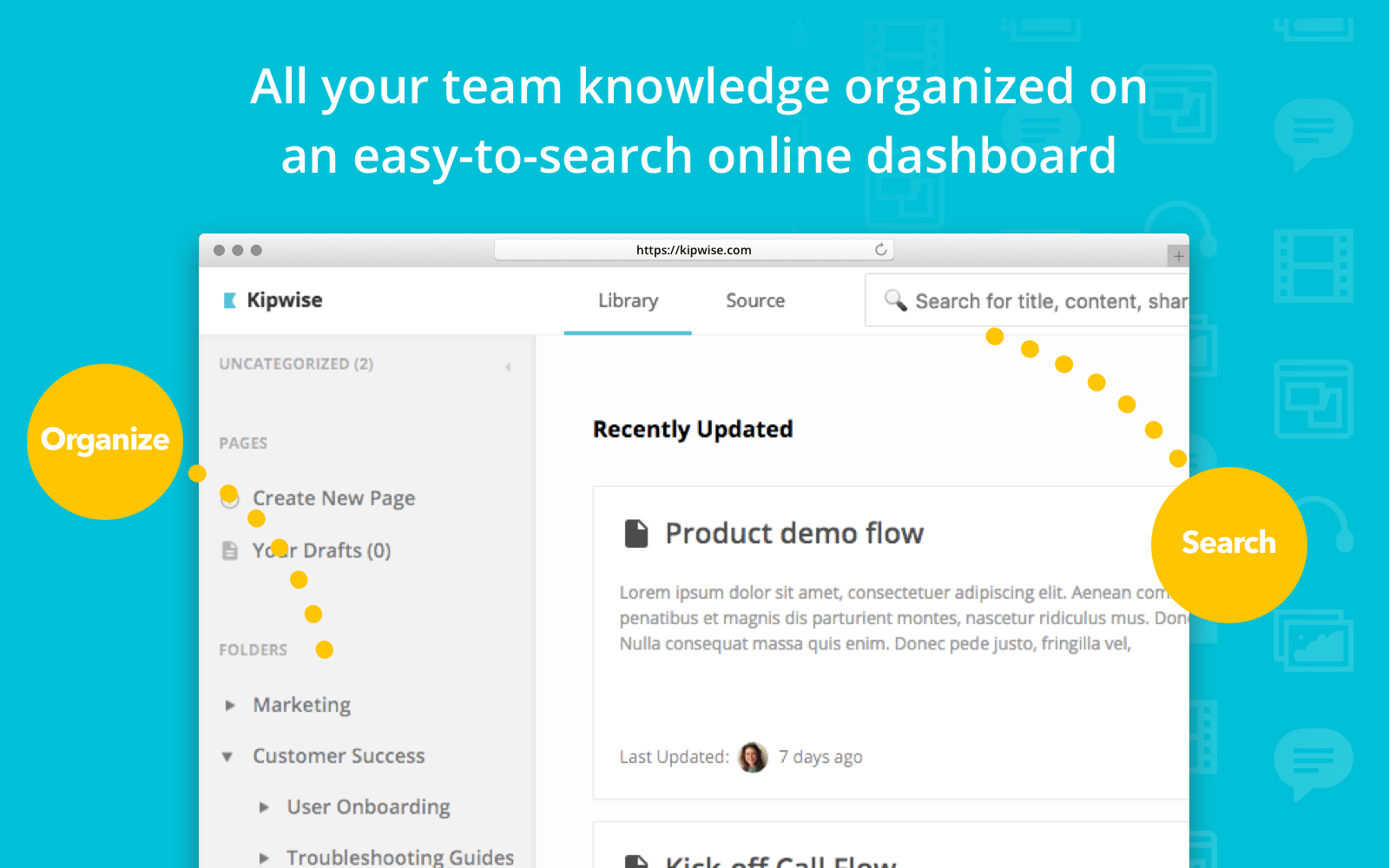This screenshot has width=1389, height=868.
Task: Click the magnifier icon in the search bar
Action: 895,300
